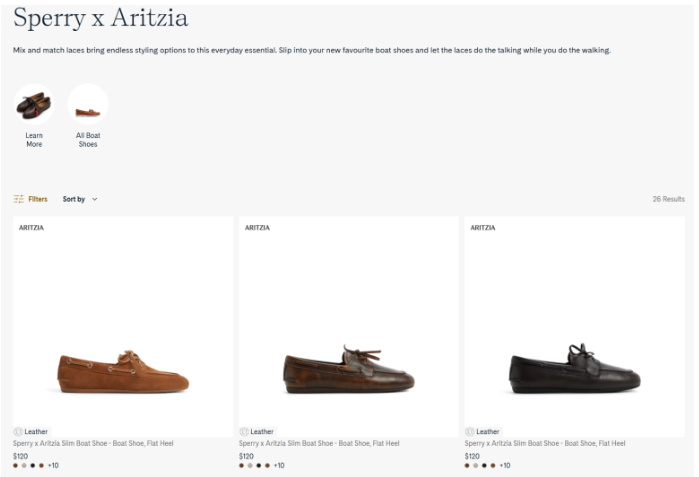Select third color swatch under brown leather shoe

pos(259,465)
